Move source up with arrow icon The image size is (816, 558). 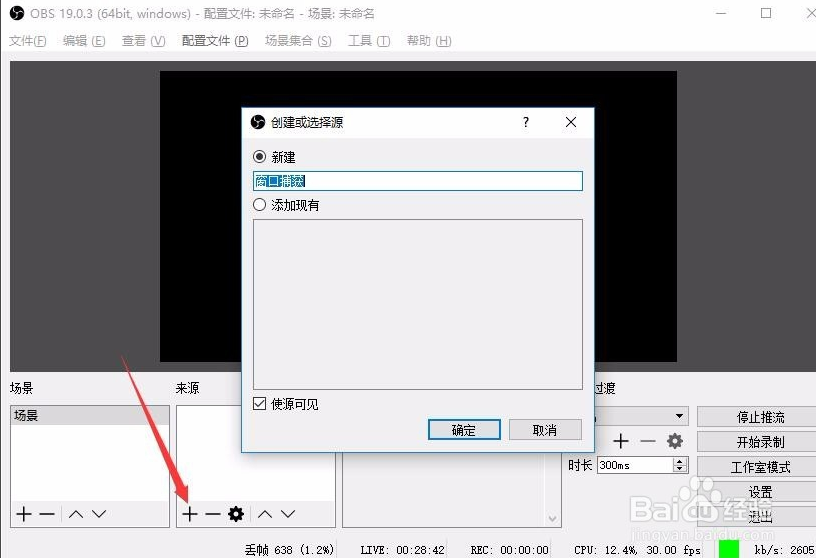265,514
